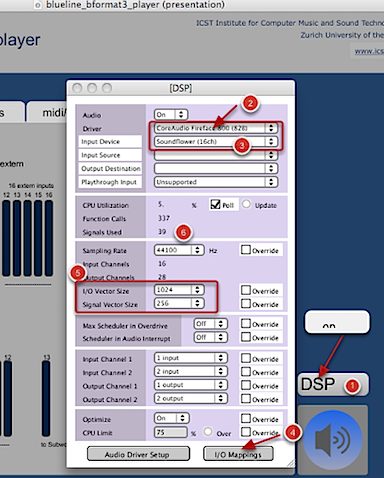Open the Signal Vector Size 256 dropdown
This screenshot has height=478, width=384.
[179, 303]
